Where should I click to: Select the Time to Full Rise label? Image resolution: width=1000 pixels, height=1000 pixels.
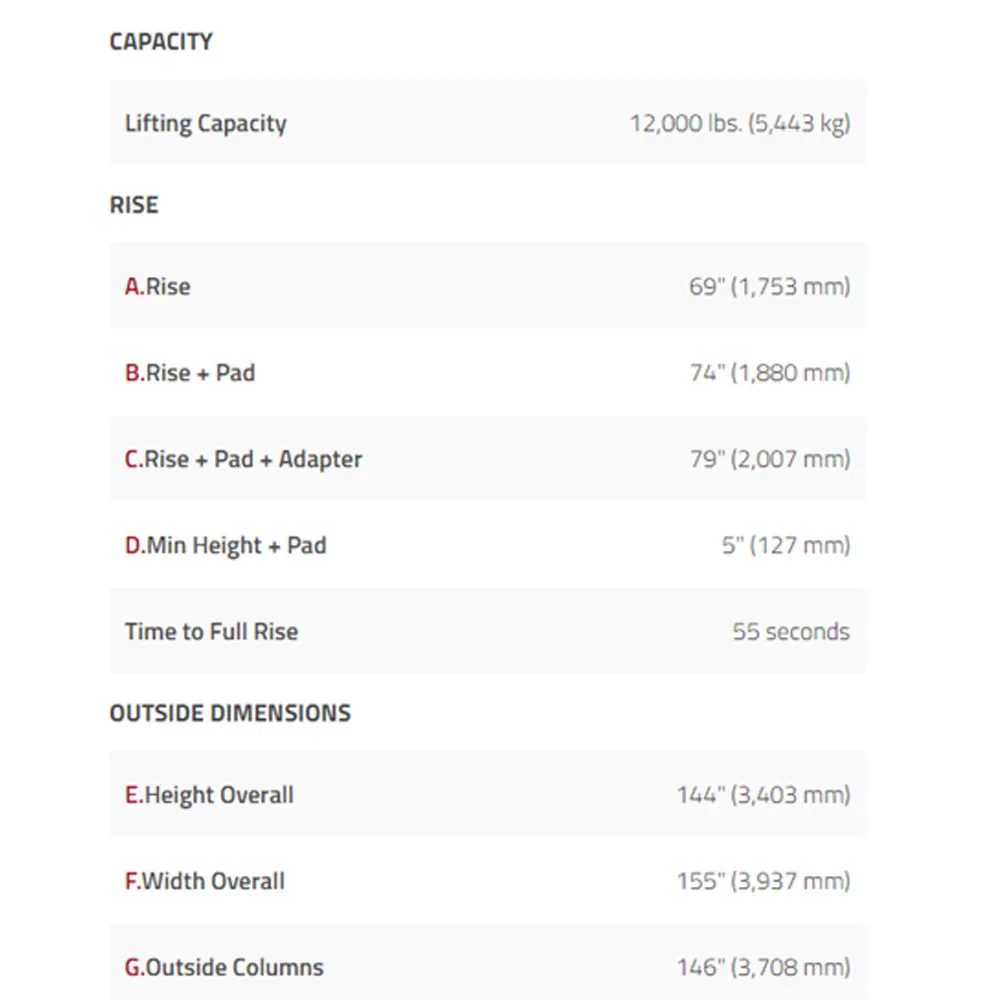(211, 631)
